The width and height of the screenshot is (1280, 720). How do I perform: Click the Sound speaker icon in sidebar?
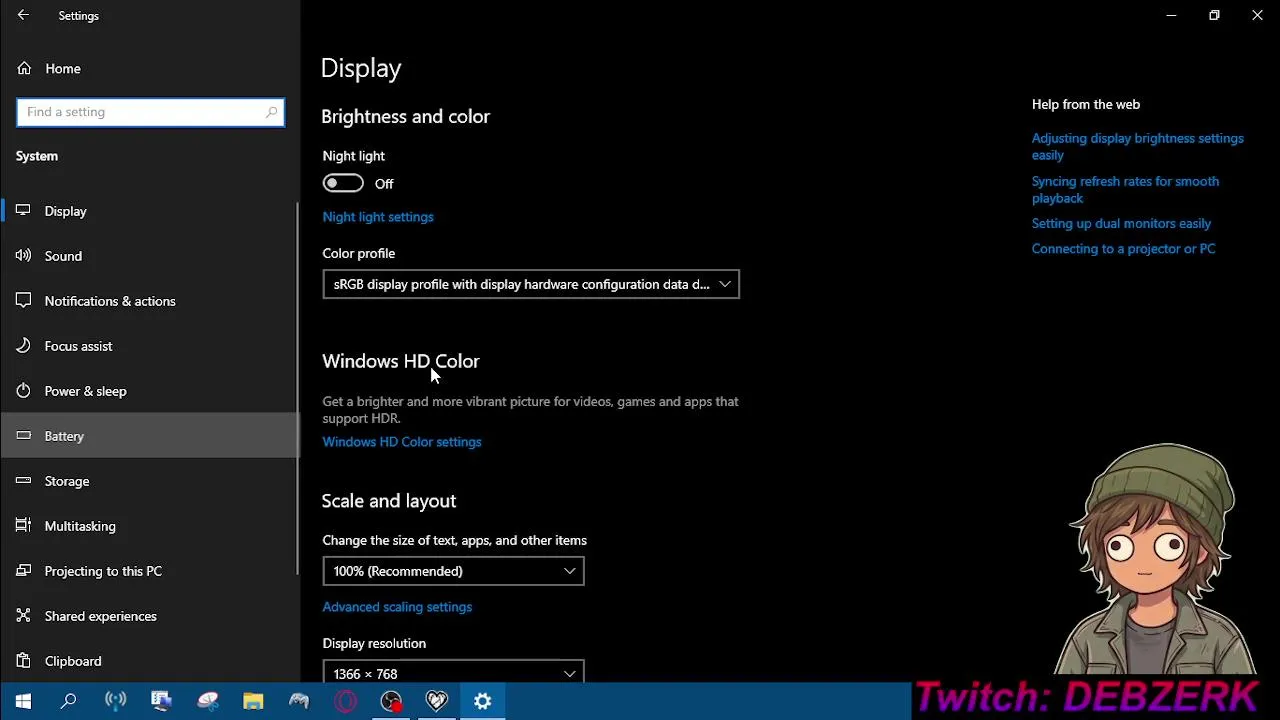24,256
